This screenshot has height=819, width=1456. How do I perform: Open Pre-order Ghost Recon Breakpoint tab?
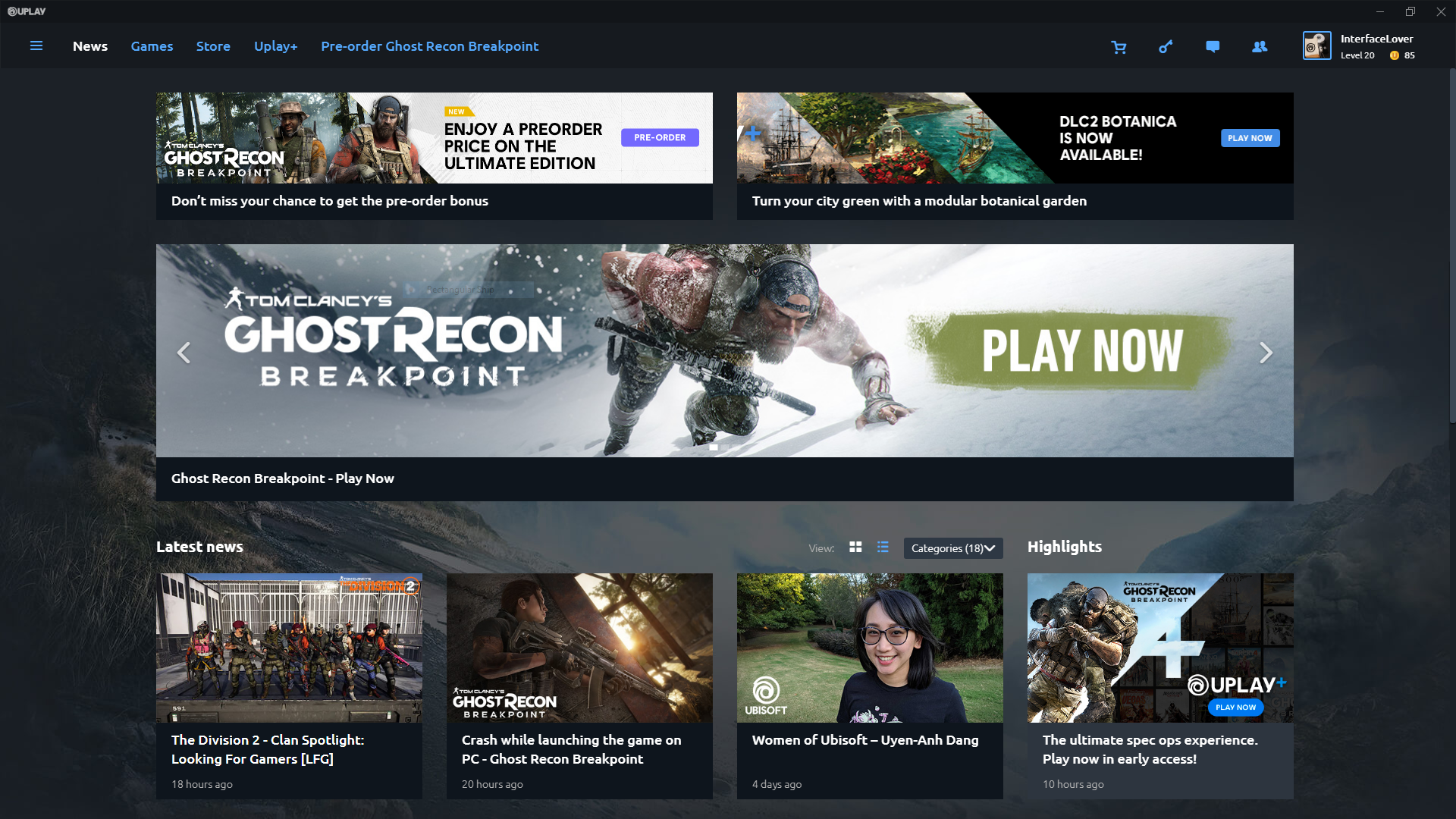coord(429,46)
